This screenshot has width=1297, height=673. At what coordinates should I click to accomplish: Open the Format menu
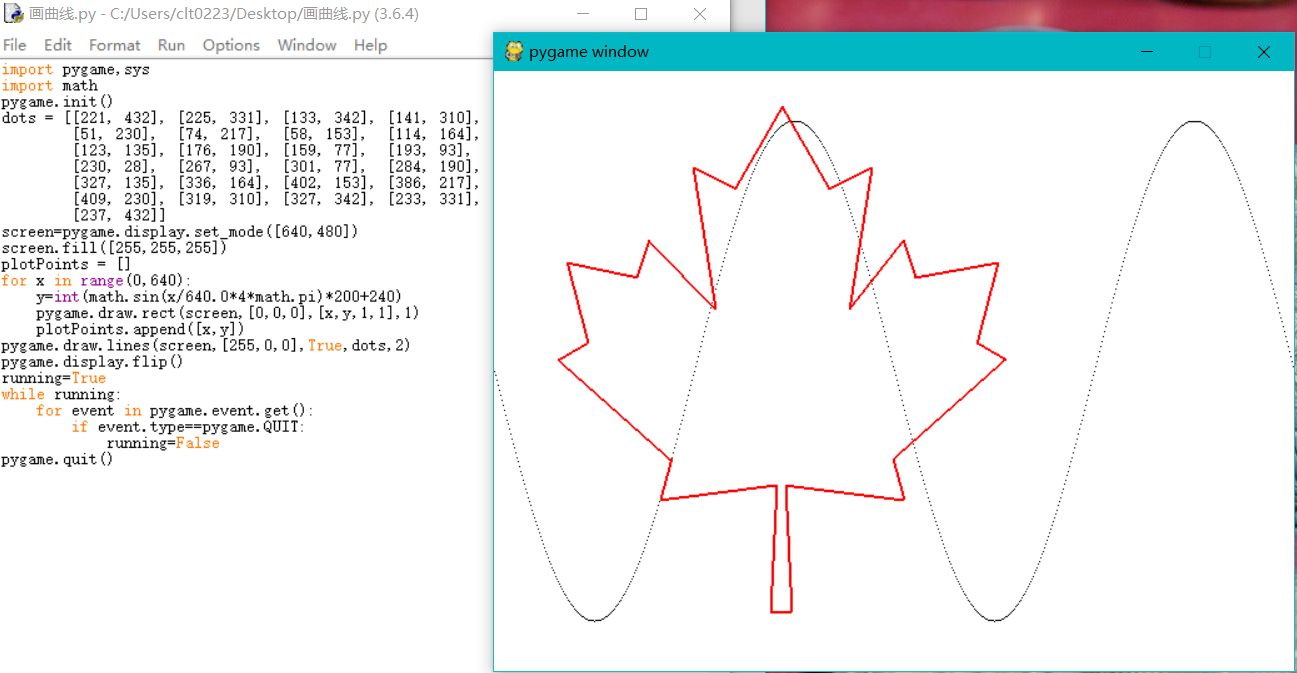[115, 45]
